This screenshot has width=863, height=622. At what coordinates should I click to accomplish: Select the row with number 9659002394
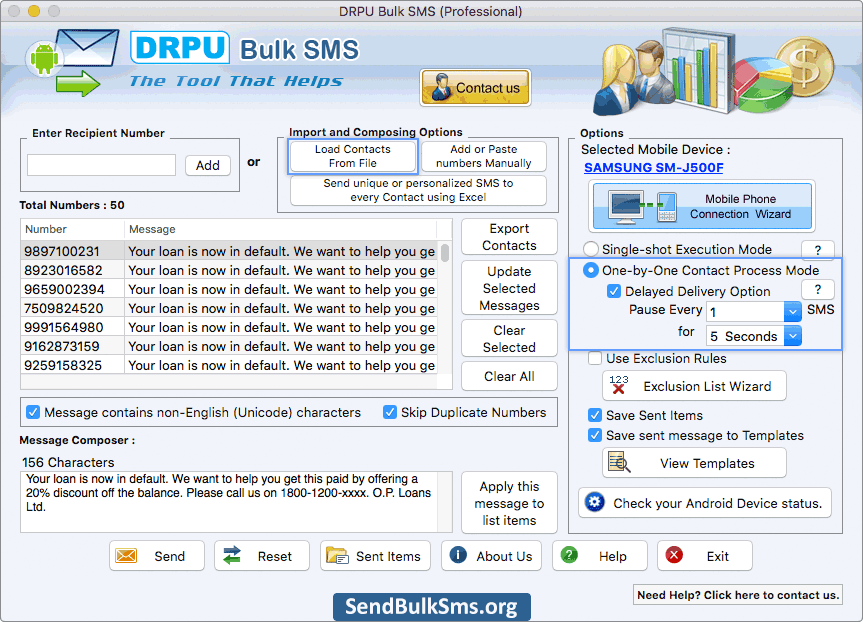pyautogui.click(x=230, y=290)
